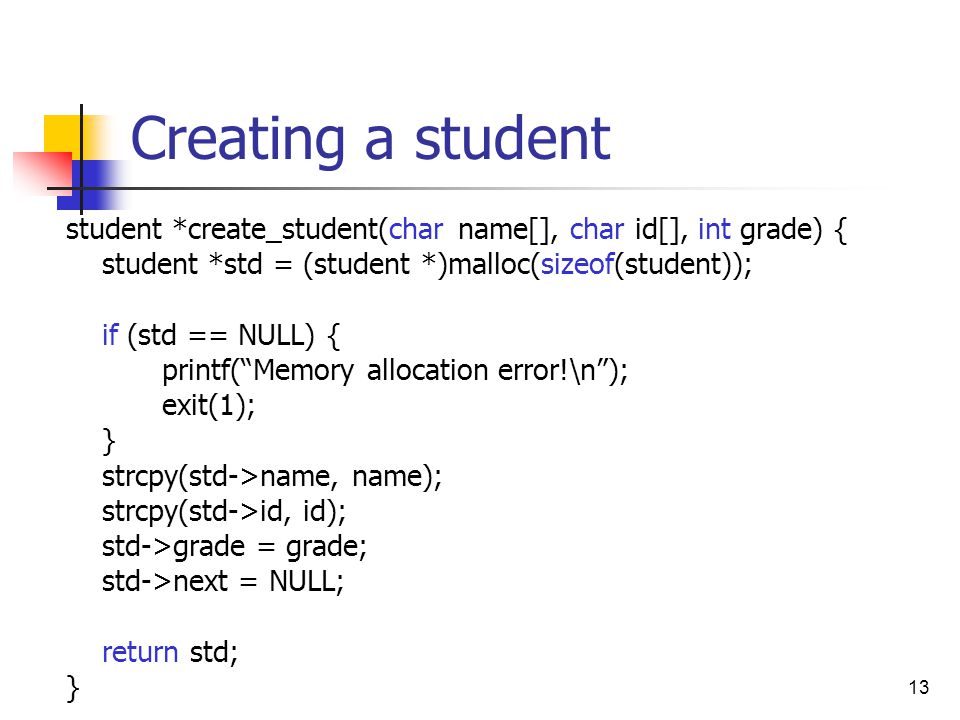Click the "strcpy(std->id, id);" line
The width and height of the screenshot is (960, 720).
223,512
